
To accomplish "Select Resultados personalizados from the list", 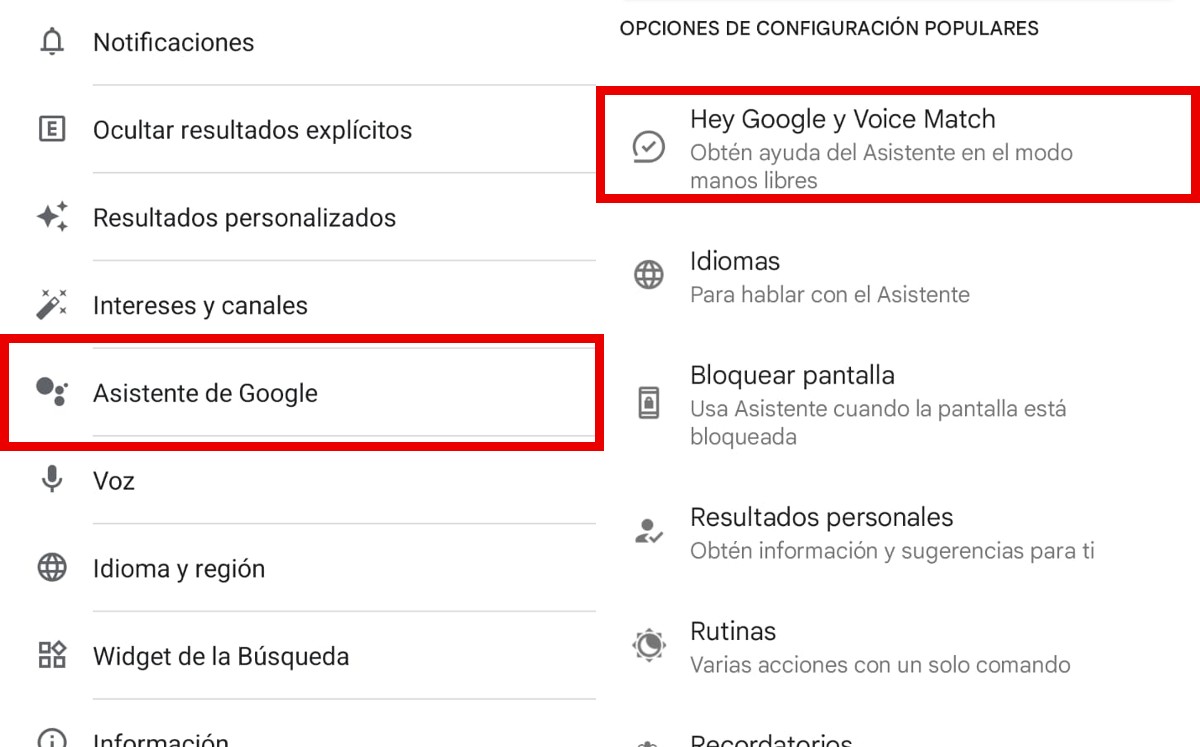I will (x=245, y=217).
